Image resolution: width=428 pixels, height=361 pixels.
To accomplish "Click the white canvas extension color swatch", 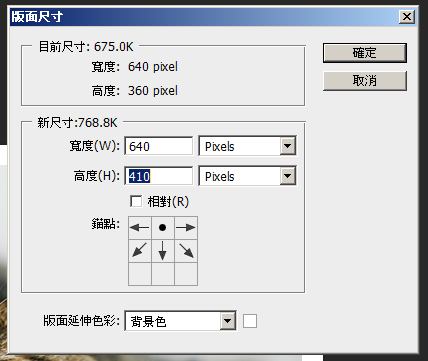I will pyautogui.click(x=250, y=321).
